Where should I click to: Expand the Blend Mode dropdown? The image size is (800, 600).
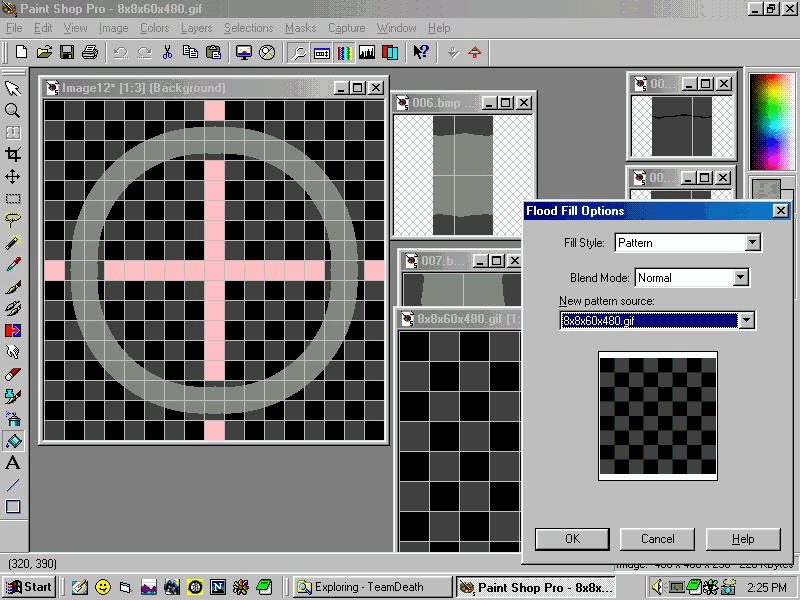(740, 278)
